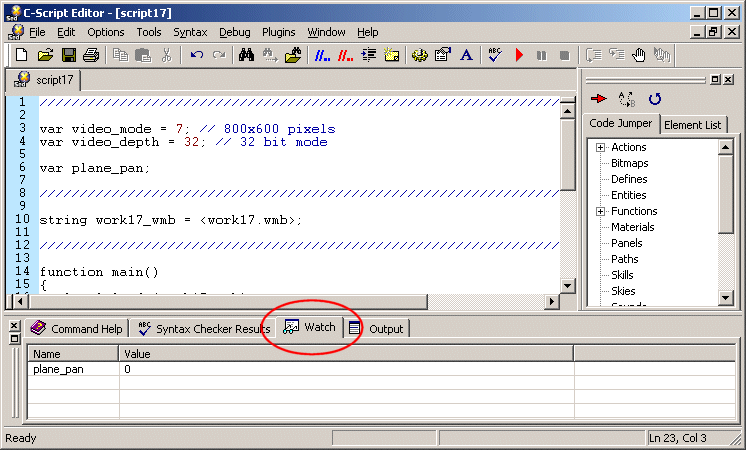Screen dimensions: 746x450
Task: Switch to the Output tab
Action: click(378, 329)
